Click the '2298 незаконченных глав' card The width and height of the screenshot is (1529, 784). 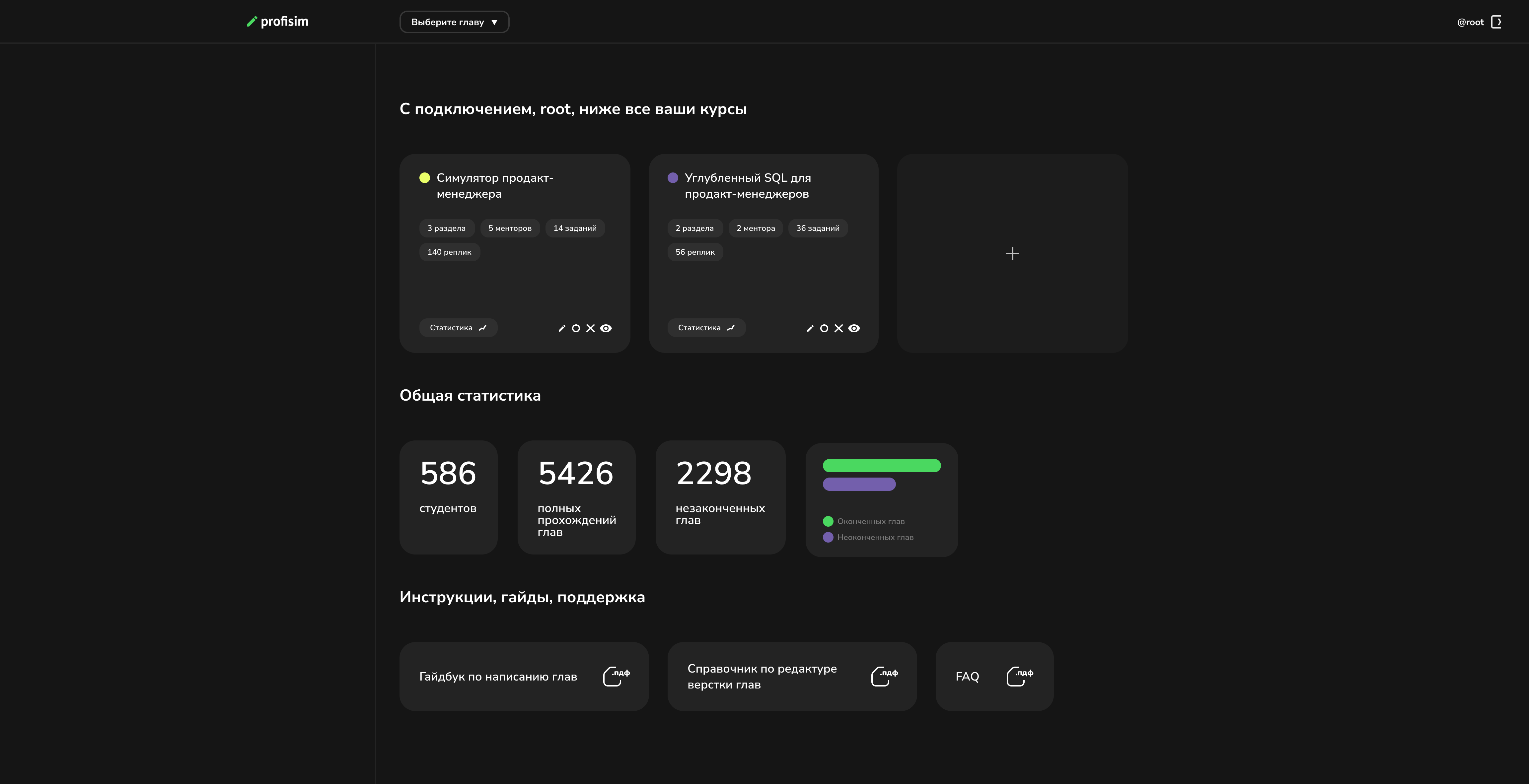point(721,497)
